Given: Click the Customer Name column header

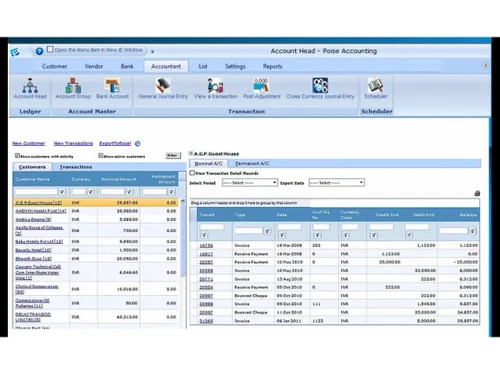Looking at the screenshot, I should (41, 179).
